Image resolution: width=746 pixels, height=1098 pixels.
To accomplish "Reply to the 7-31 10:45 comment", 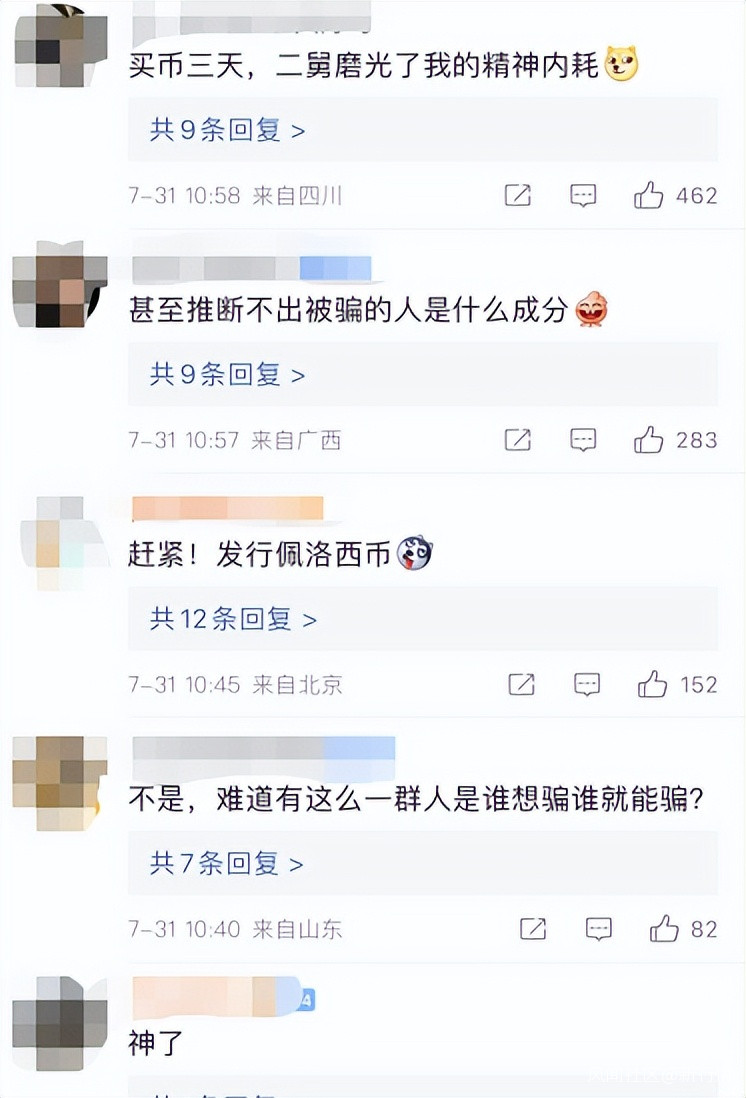I will pyautogui.click(x=586, y=685).
